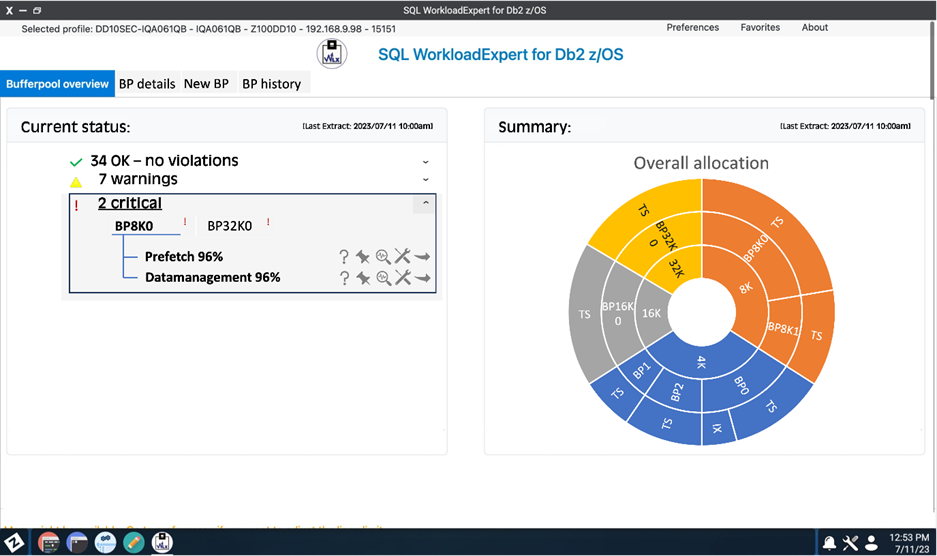Screen dimensions: 937x556
Task: Click the notification bell in the taskbar
Action: [829, 543]
